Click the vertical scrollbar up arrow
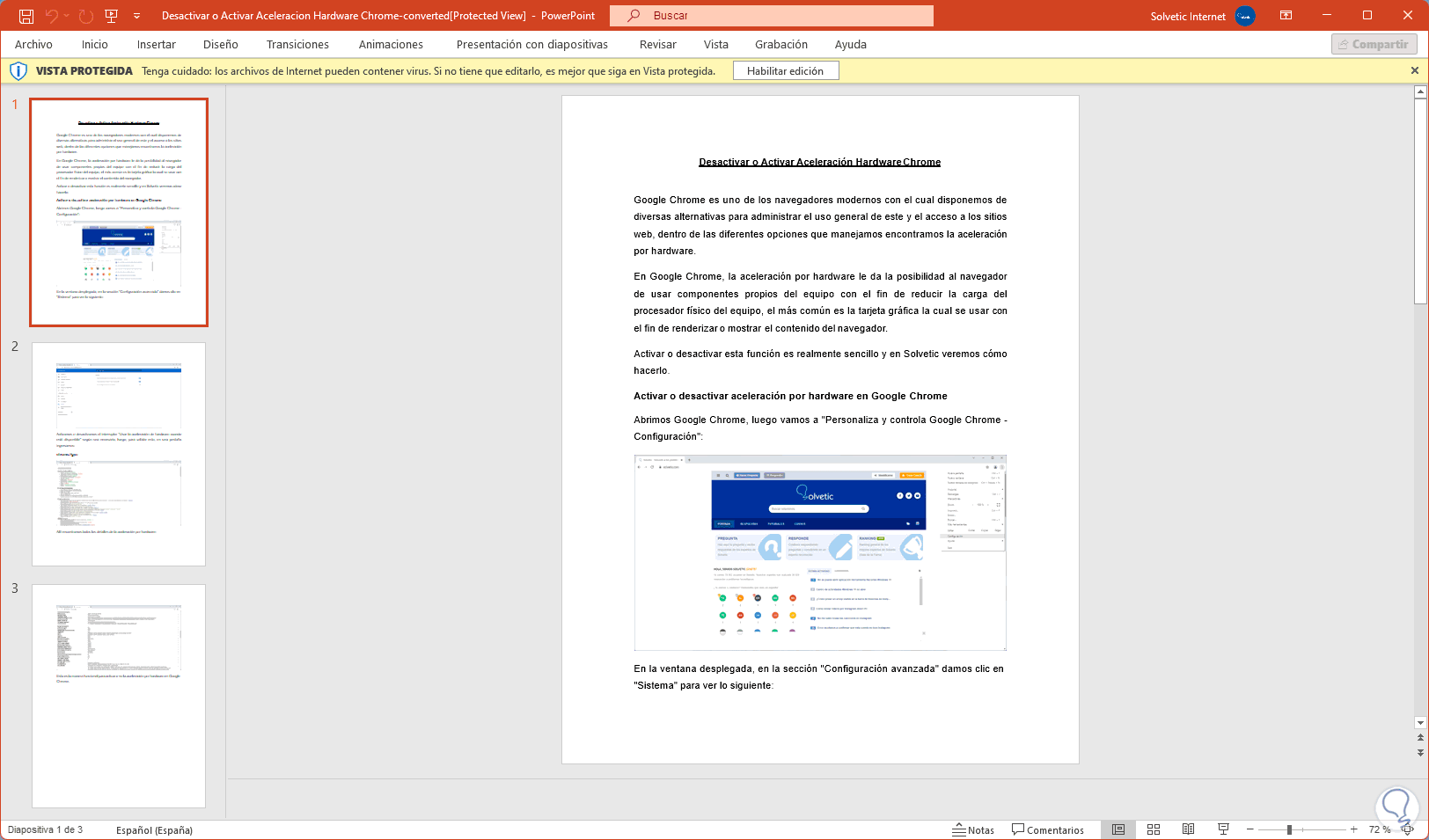 1420,91
